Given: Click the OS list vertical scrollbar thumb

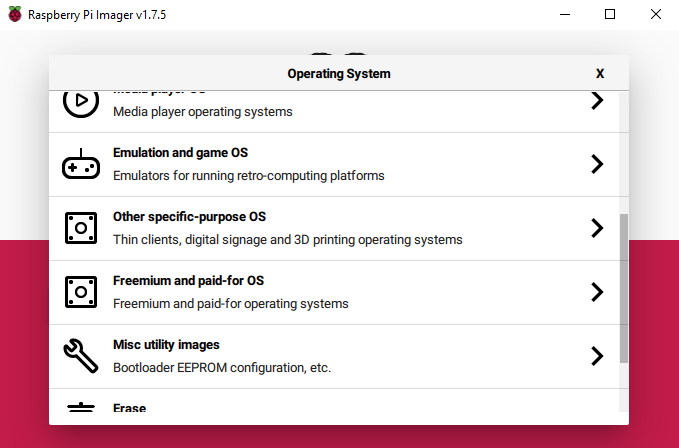Looking at the screenshot, I should coord(624,288).
